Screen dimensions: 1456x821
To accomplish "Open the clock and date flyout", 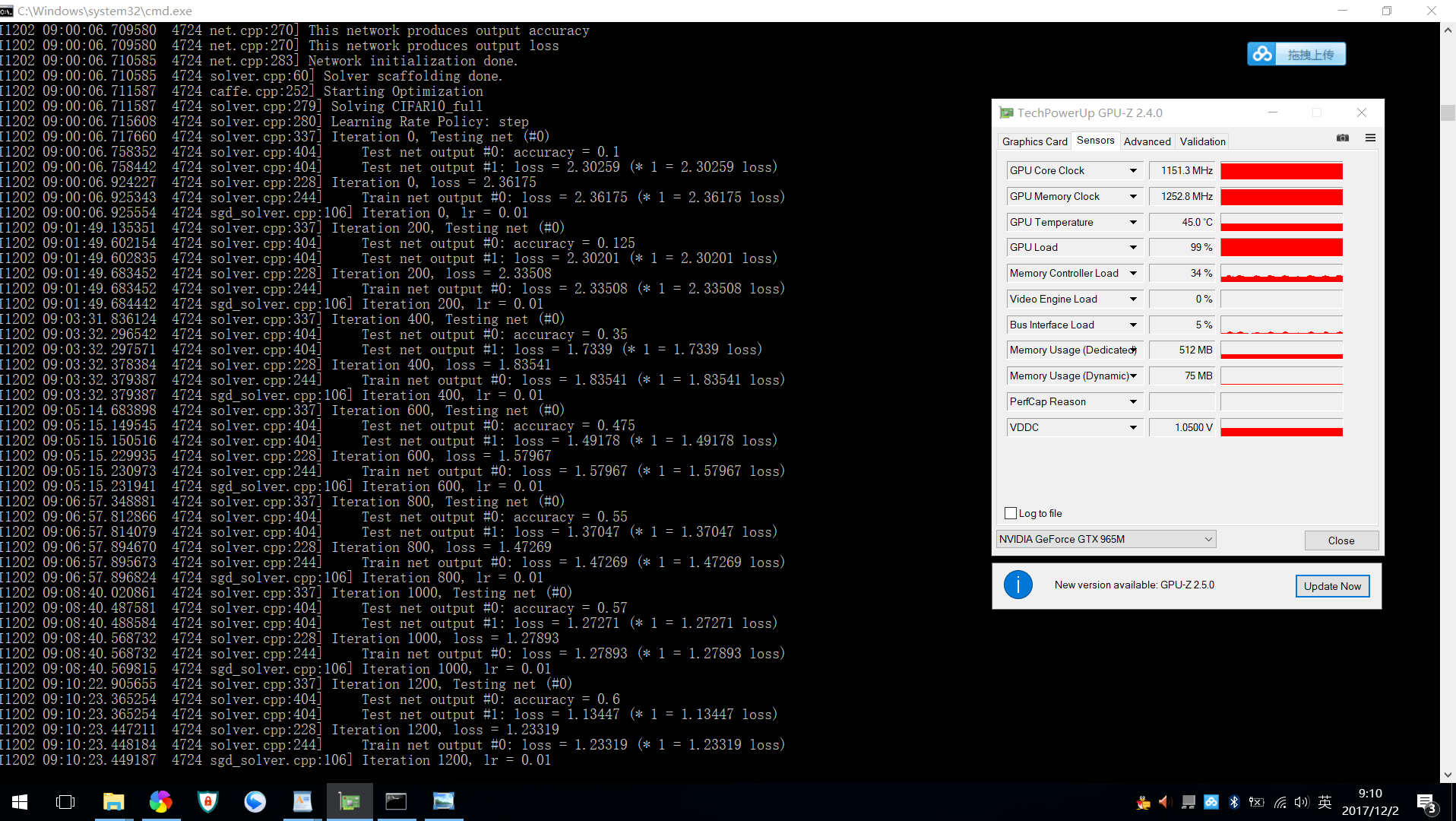I will click(x=1370, y=802).
